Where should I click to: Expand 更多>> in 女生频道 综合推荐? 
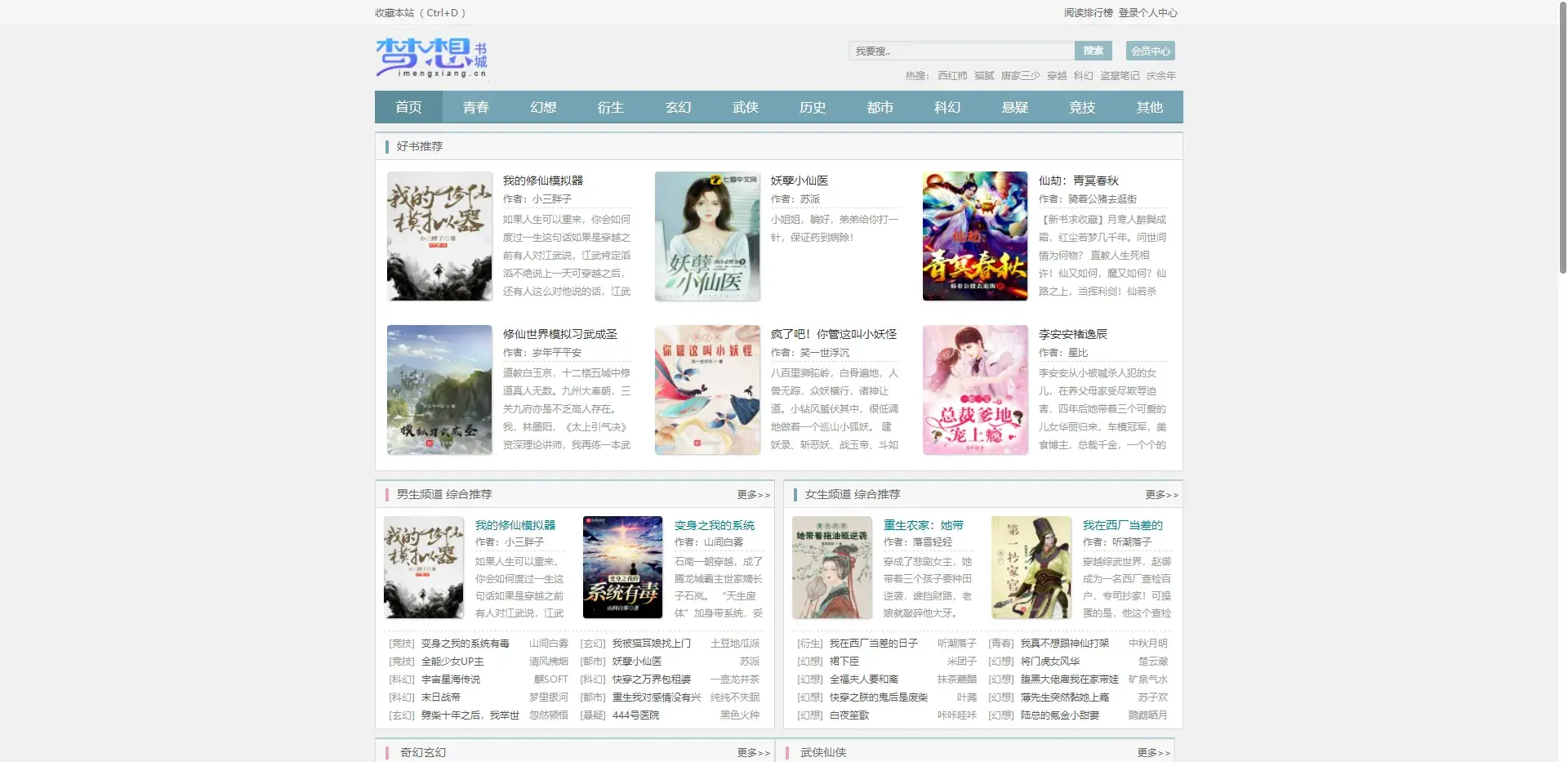[x=1161, y=495]
